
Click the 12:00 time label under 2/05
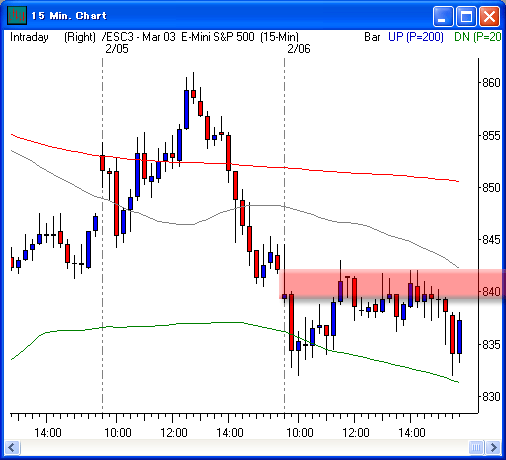tap(174, 433)
